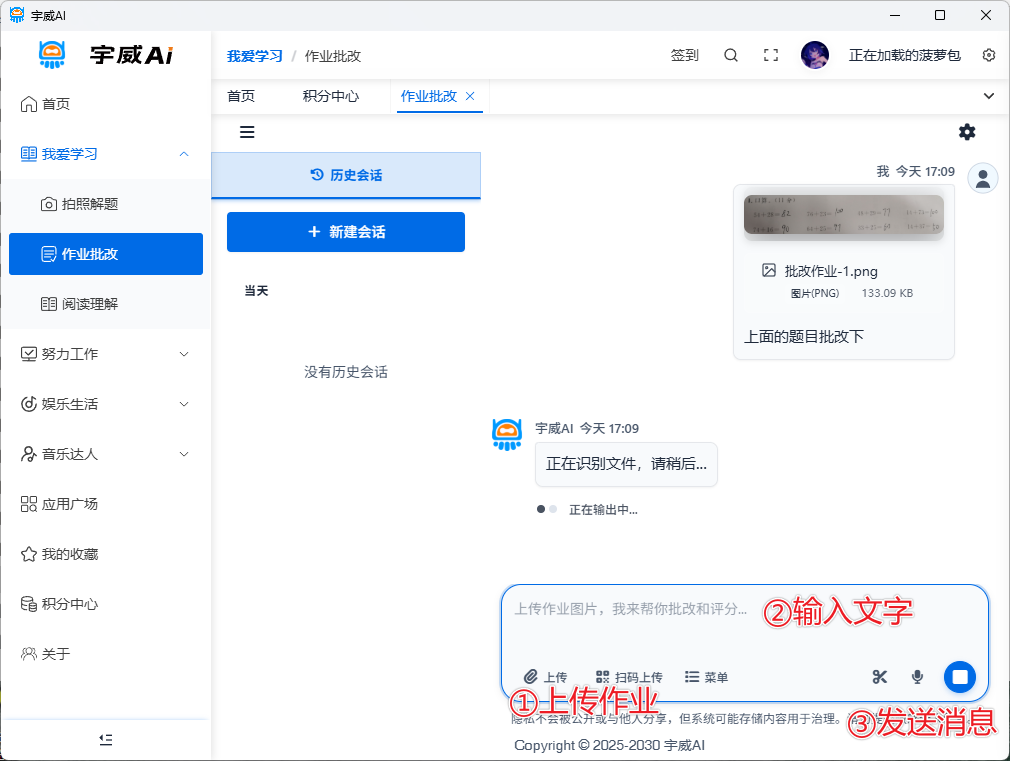Open settings gear next to username
The width and height of the screenshot is (1010, 761).
989,56
